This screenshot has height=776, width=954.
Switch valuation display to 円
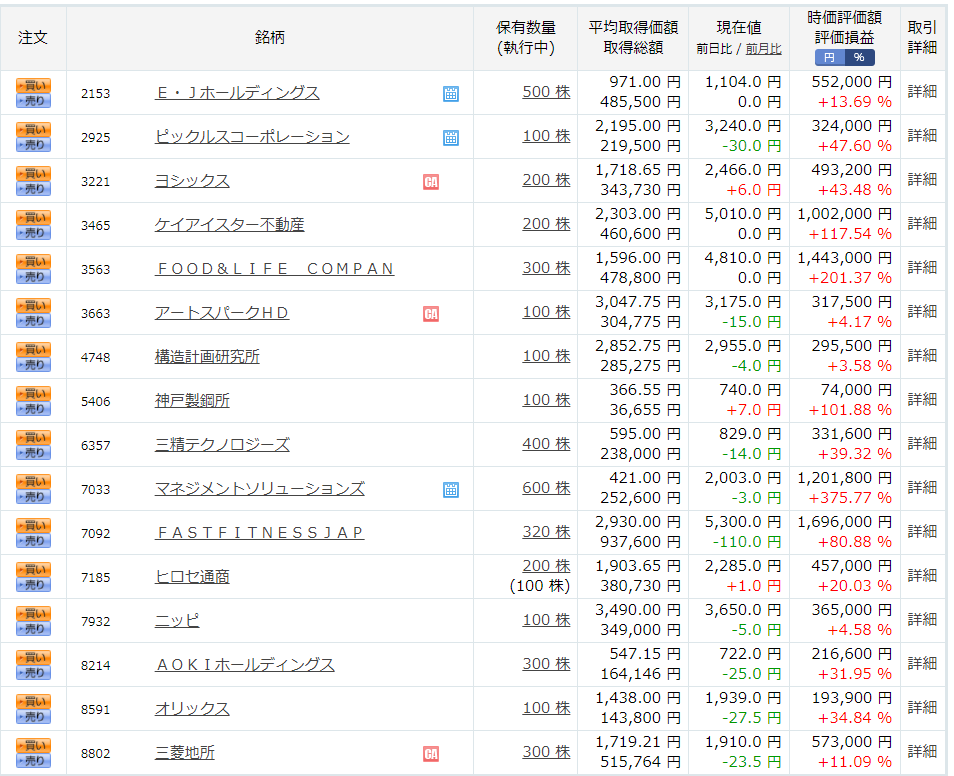click(829, 57)
